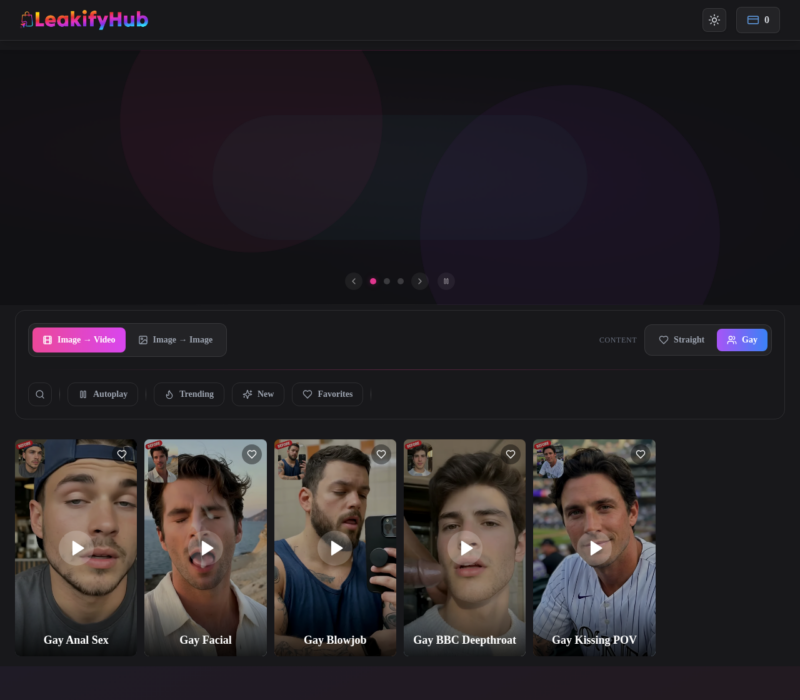800x700 pixels.
Task: Open the credits balance showing 0
Action: pyautogui.click(x=757, y=20)
